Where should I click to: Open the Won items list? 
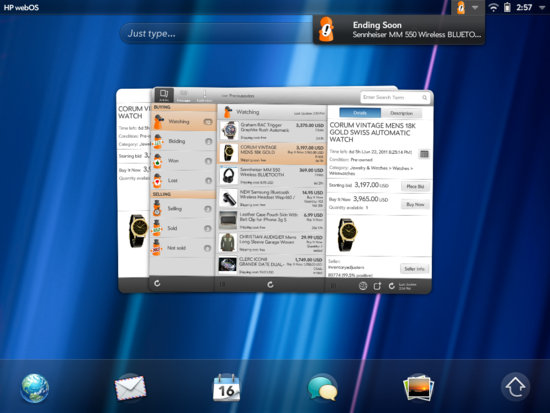pos(183,161)
